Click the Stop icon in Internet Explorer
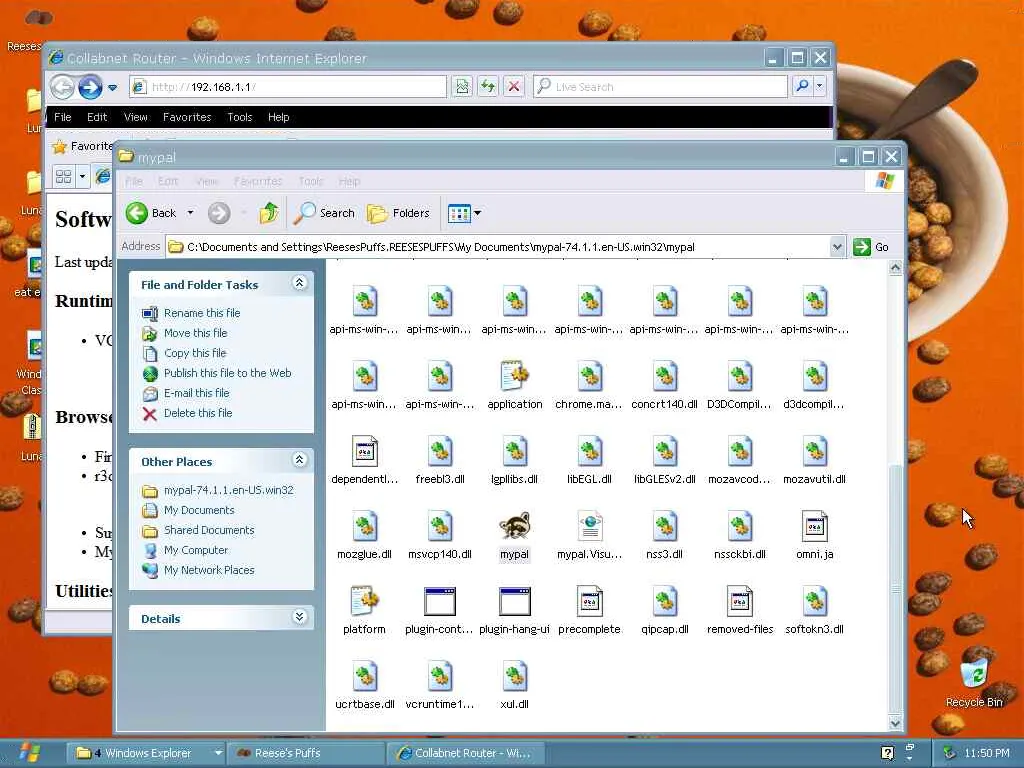 [514, 86]
